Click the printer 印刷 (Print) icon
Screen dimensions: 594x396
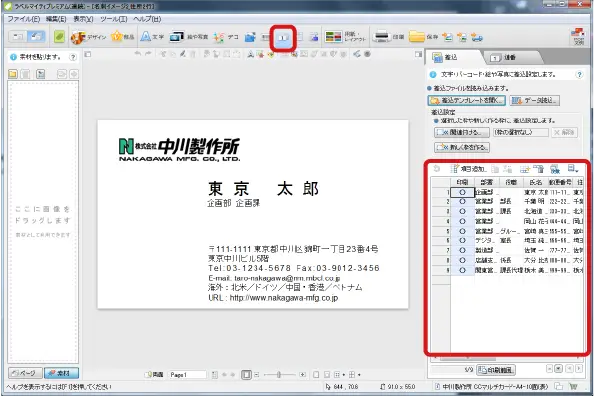(x=388, y=37)
